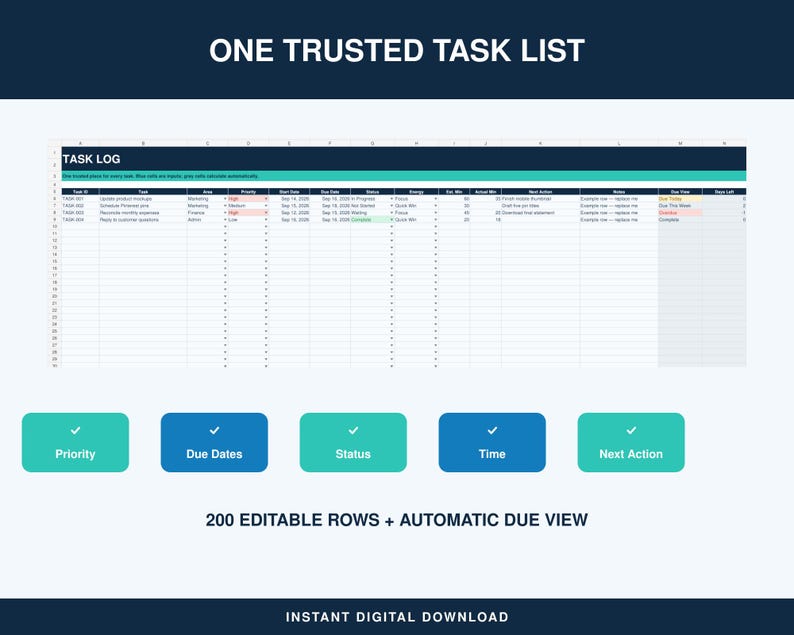The height and width of the screenshot is (635, 794).
Task: Select the 'Finish mobile thumbnail' next action cell
Action: [540, 199]
